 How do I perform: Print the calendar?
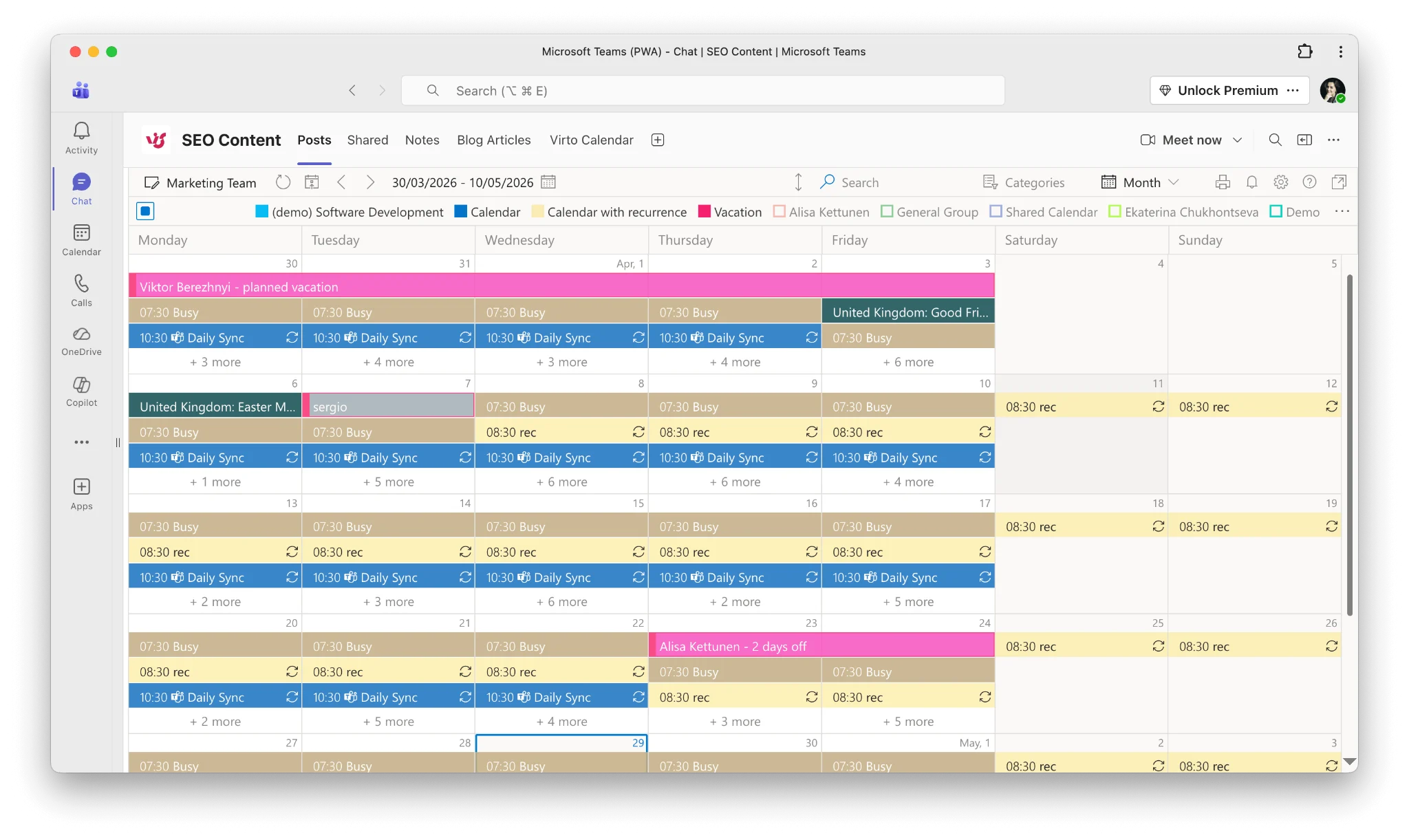(x=1223, y=182)
